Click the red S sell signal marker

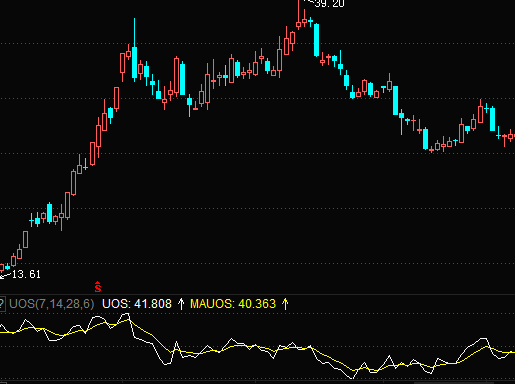point(98,287)
